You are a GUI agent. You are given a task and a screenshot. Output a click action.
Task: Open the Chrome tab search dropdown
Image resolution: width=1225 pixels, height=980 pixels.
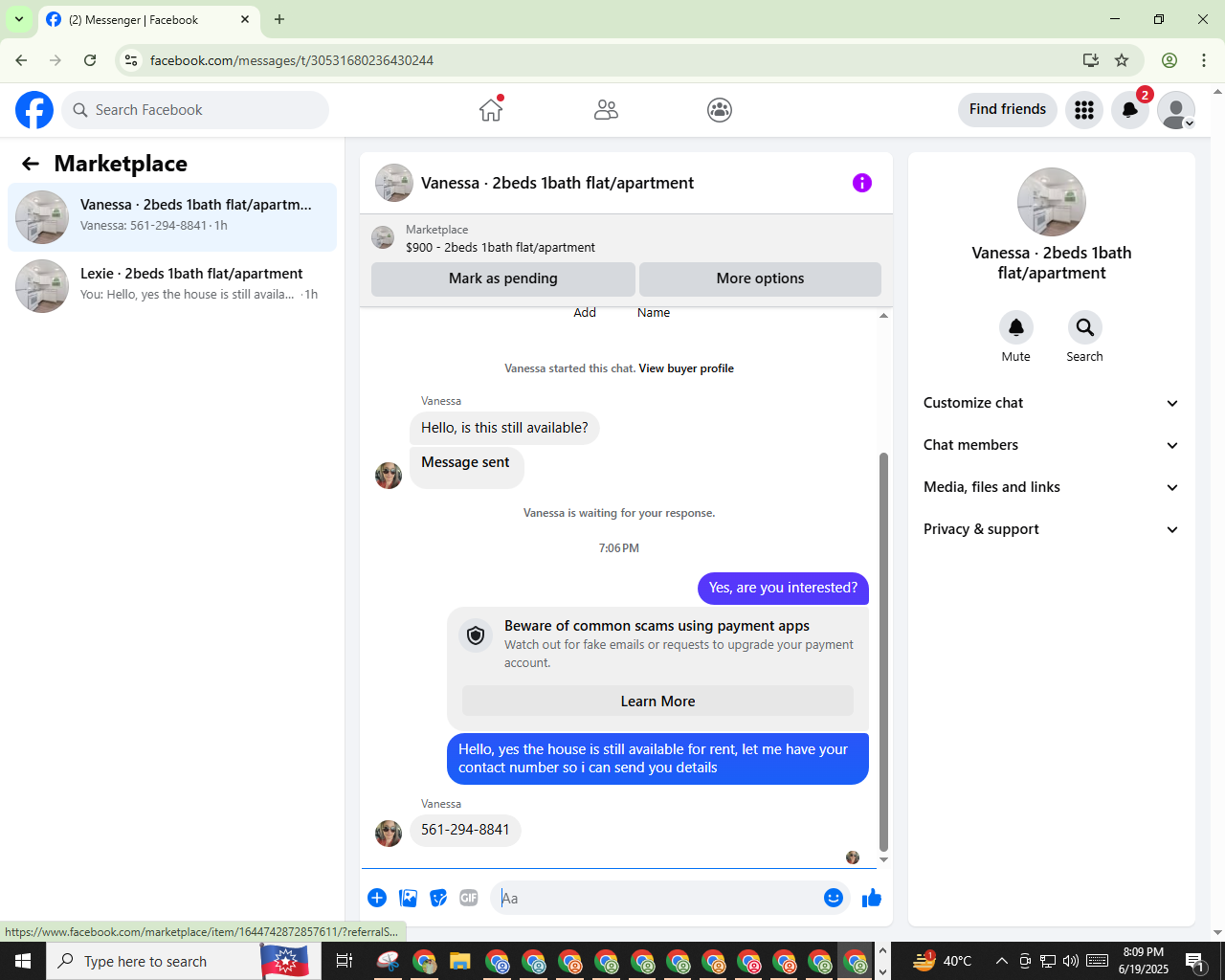[19, 19]
